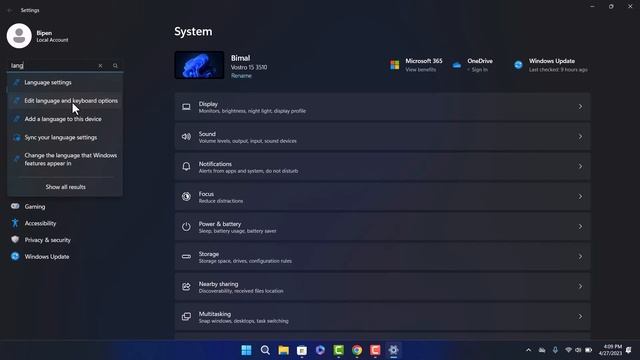Click the Settings gear icon on taskbar
The height and width of the screenshot is (360, 640).
pos(393,350)
